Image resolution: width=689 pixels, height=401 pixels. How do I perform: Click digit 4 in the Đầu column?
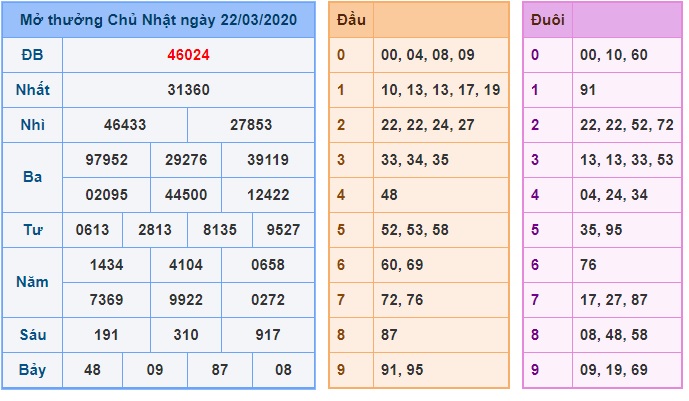click(x=341, y=195)
